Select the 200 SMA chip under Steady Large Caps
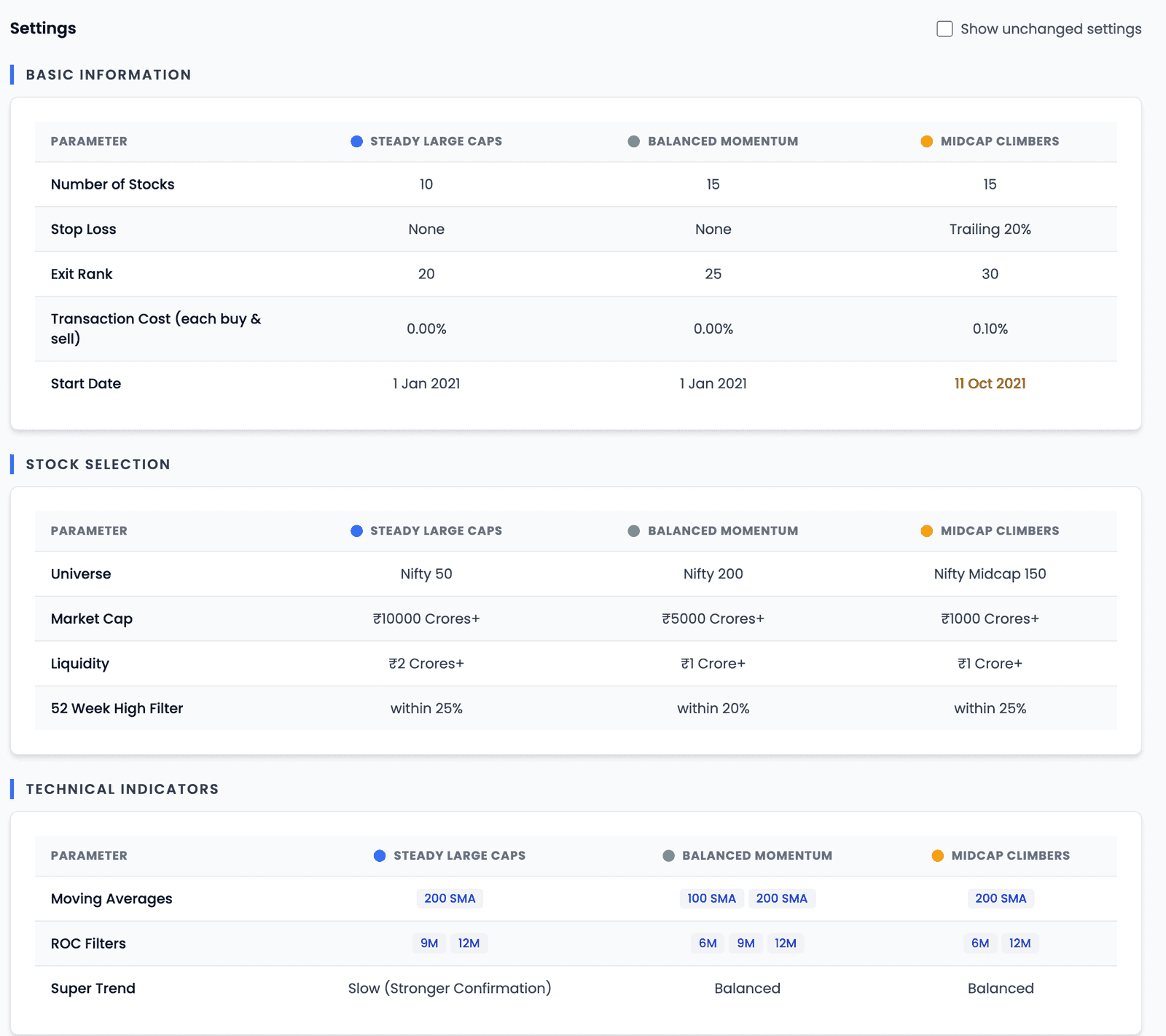 point(450,899)
